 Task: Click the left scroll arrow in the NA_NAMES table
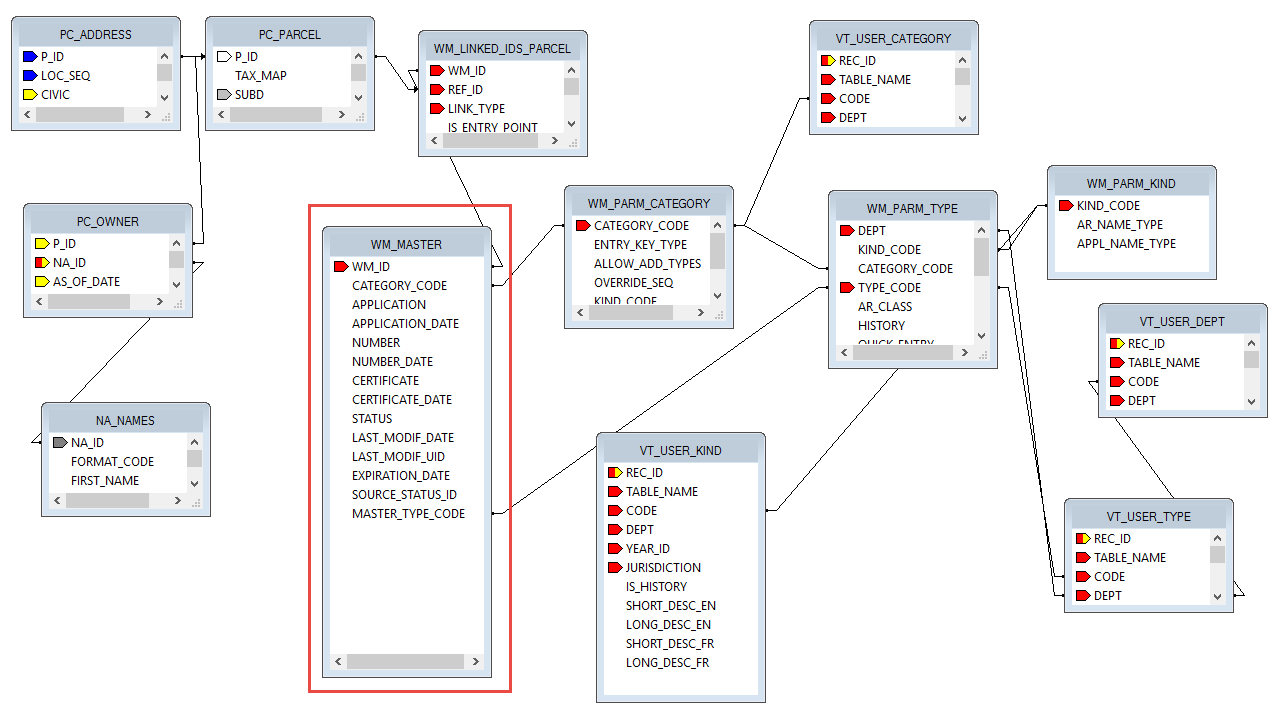point(56,500)
